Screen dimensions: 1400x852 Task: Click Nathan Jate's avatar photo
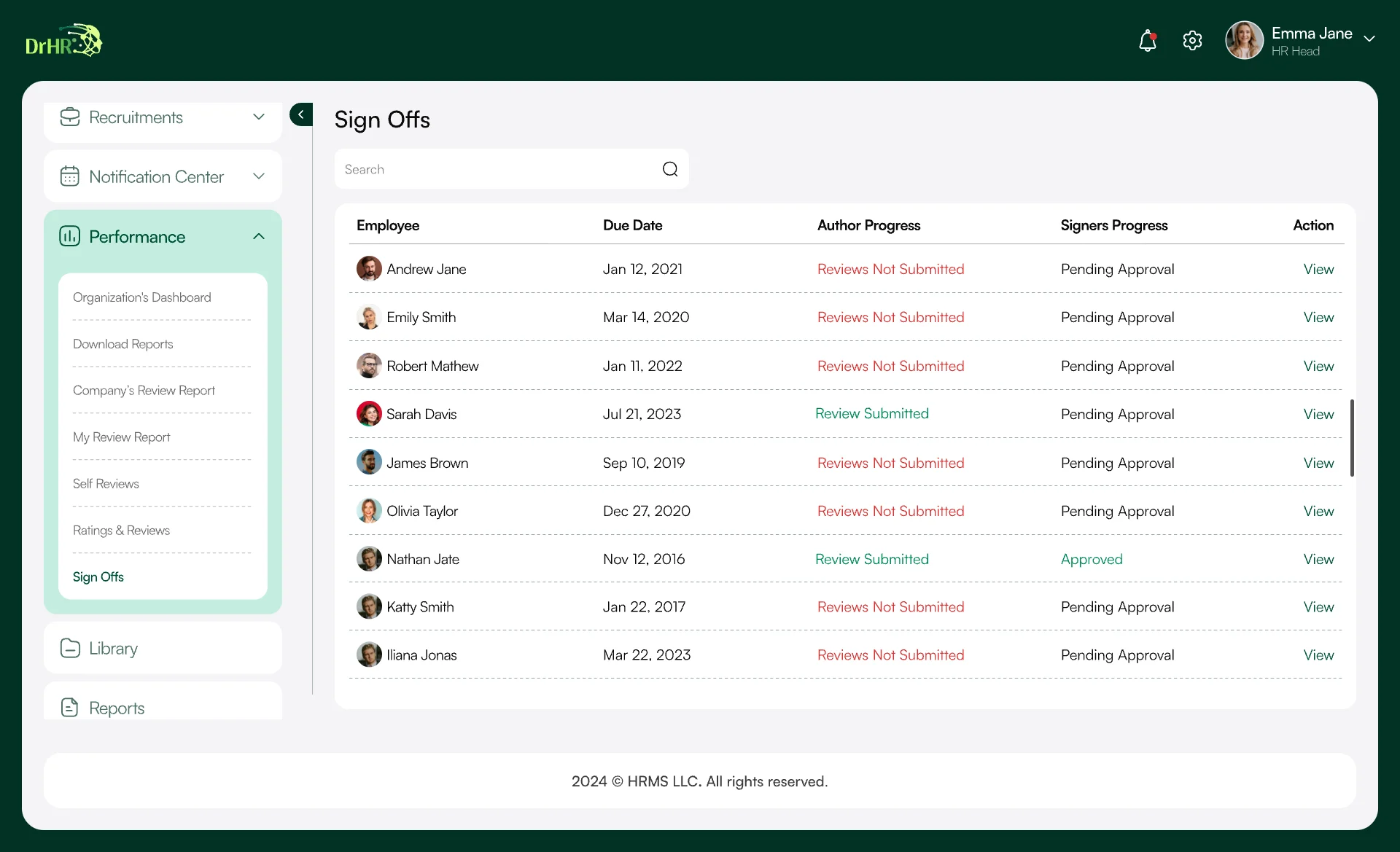pyautogui.click(x=369, y=558)
